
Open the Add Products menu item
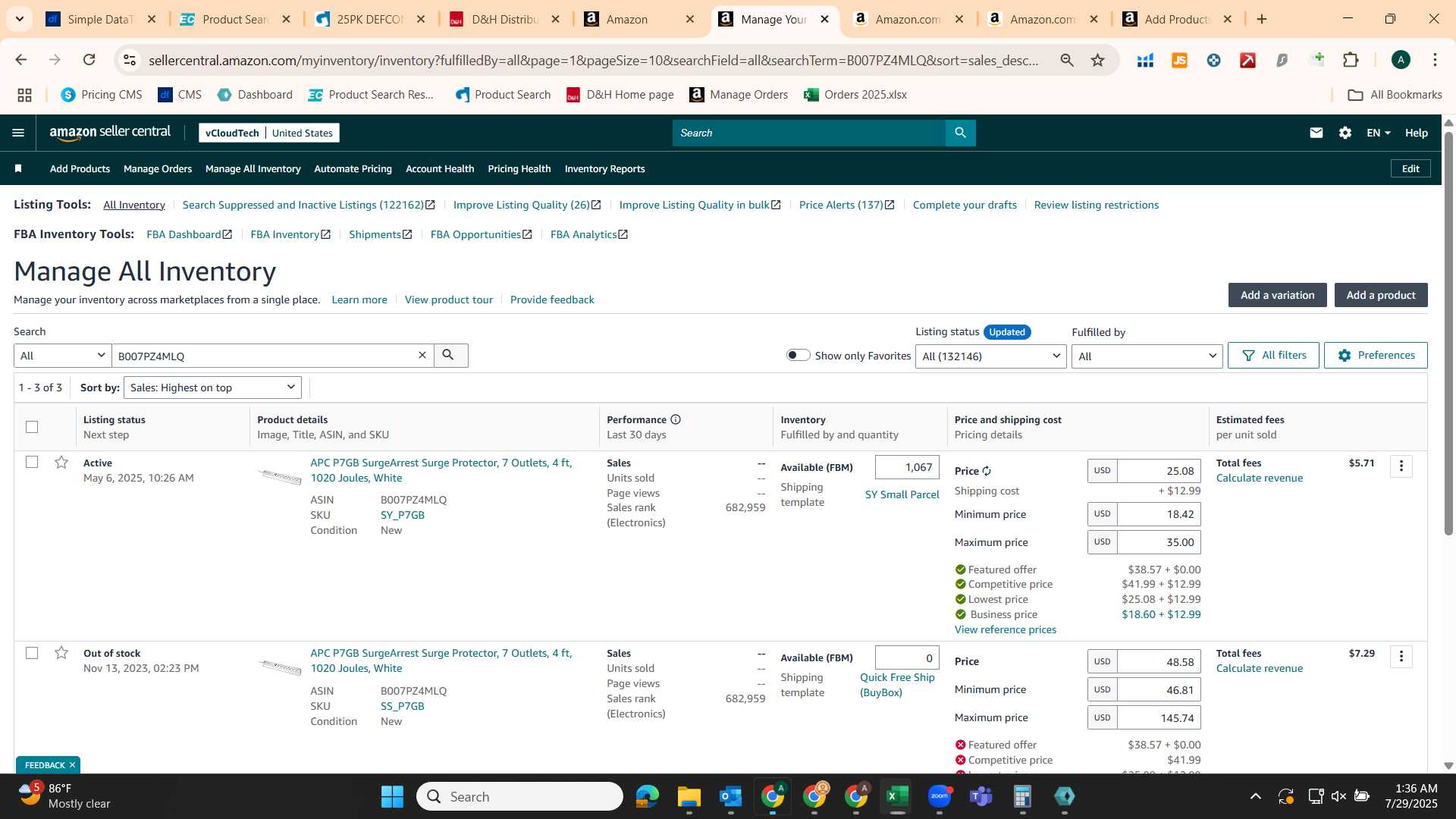coord(80,168)
